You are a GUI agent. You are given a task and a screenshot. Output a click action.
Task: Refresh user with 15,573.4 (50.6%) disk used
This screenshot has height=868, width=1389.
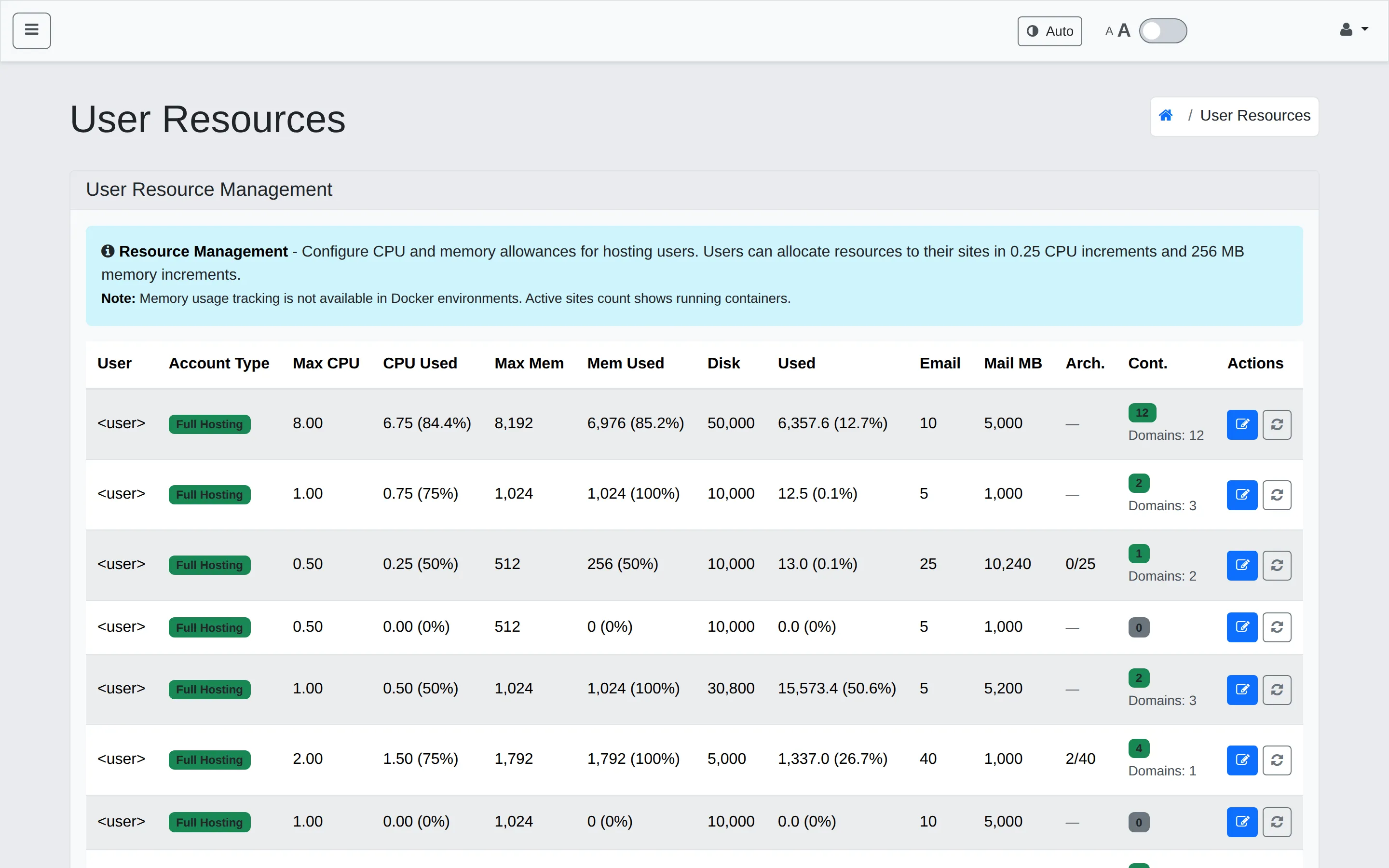[x=1277, y=690]
